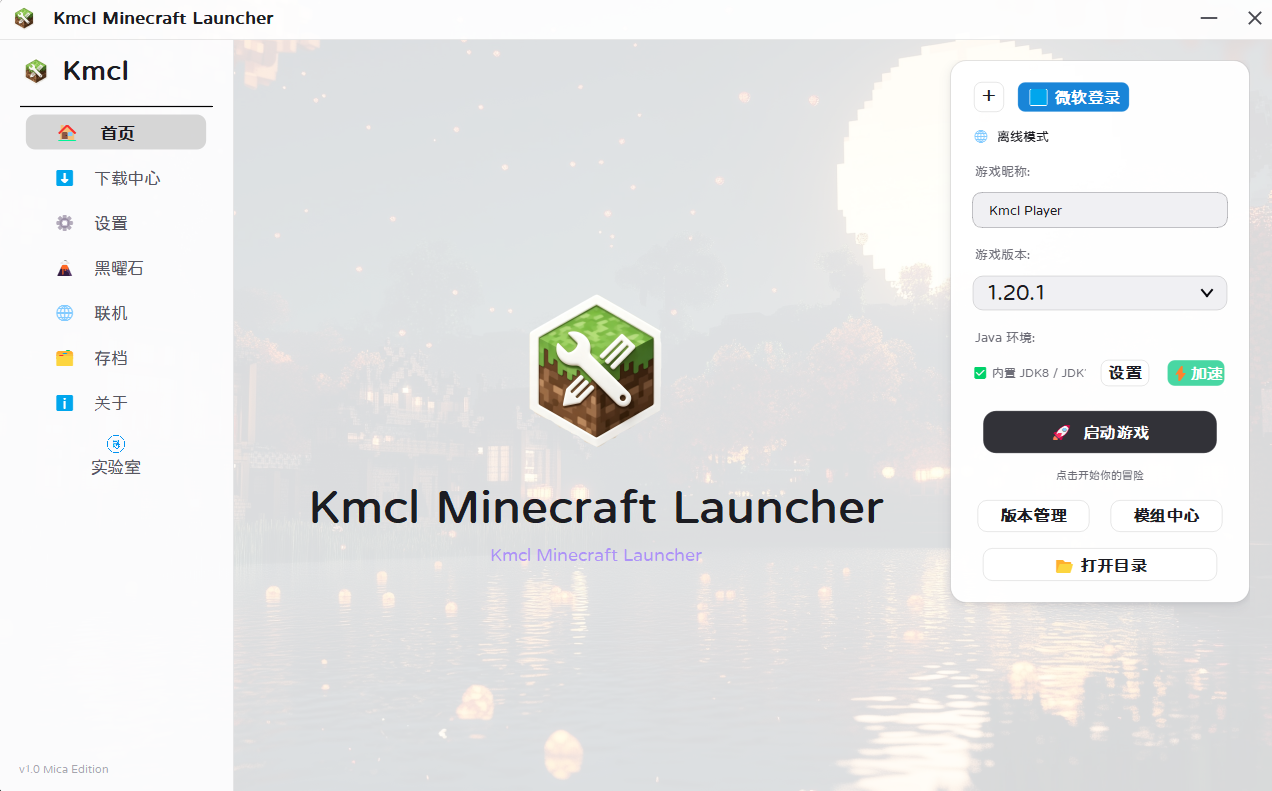Open the 存档 saves page

(x=116, y=358)
